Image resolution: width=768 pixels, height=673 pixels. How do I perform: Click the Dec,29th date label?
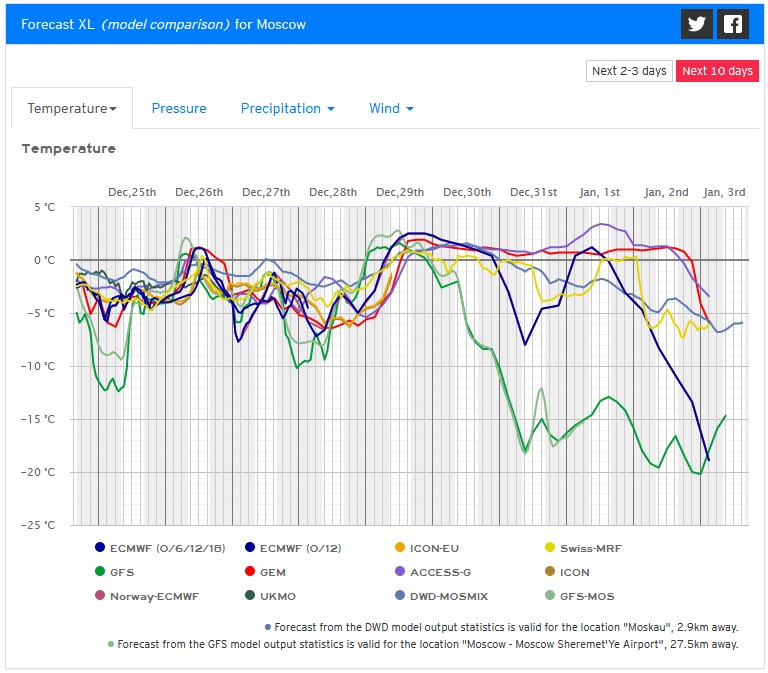(x=400, y=192)
